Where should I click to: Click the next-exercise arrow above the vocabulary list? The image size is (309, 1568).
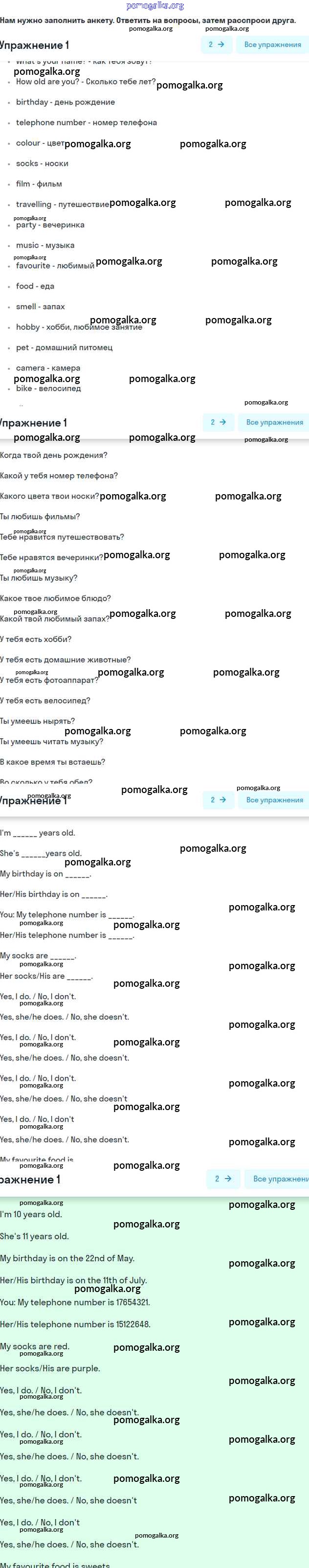point(217,45)
